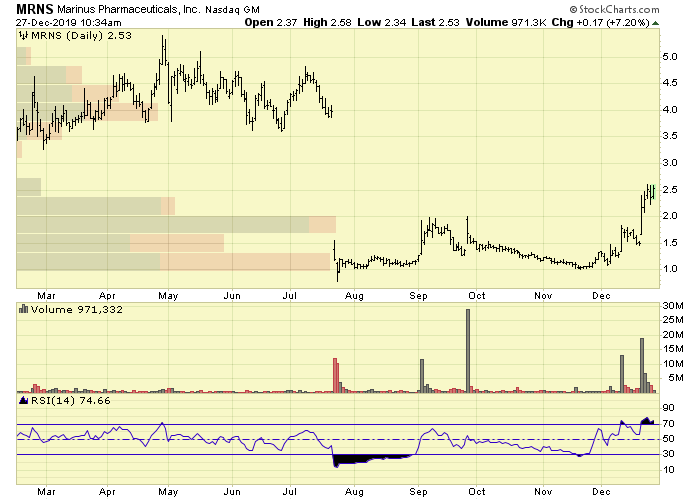Click the volume bars icon in legend
The height and width of the screenshot is (500, 700).
point(24,309)
